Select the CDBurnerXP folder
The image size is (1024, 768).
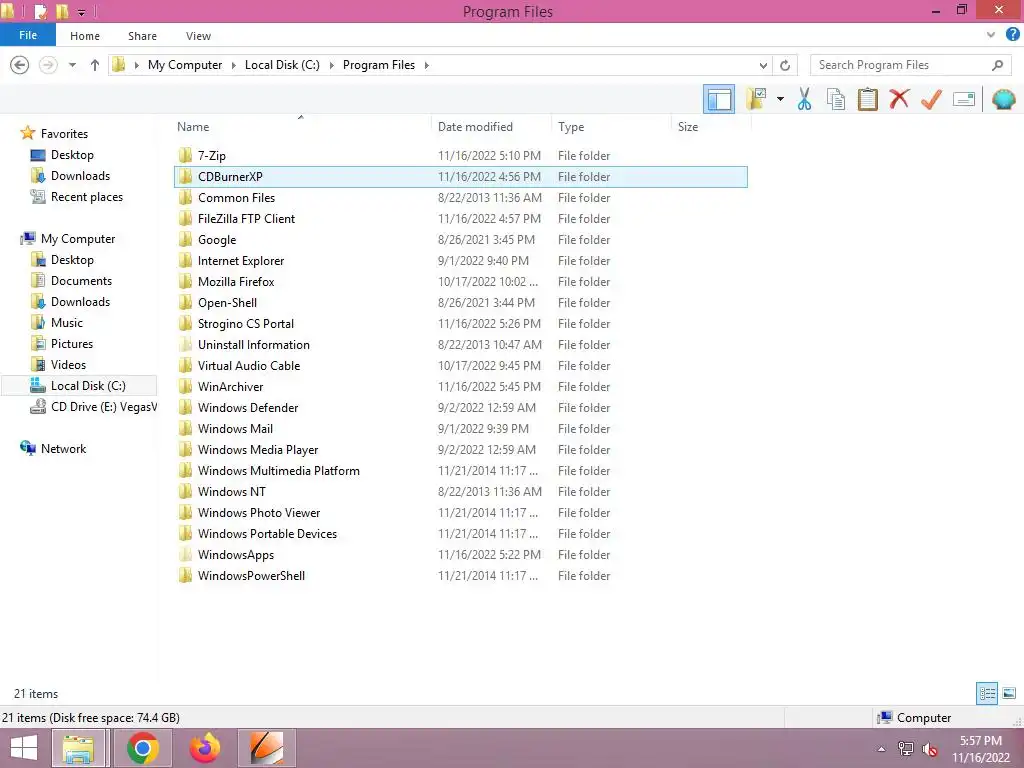click(x=460, y=176)
